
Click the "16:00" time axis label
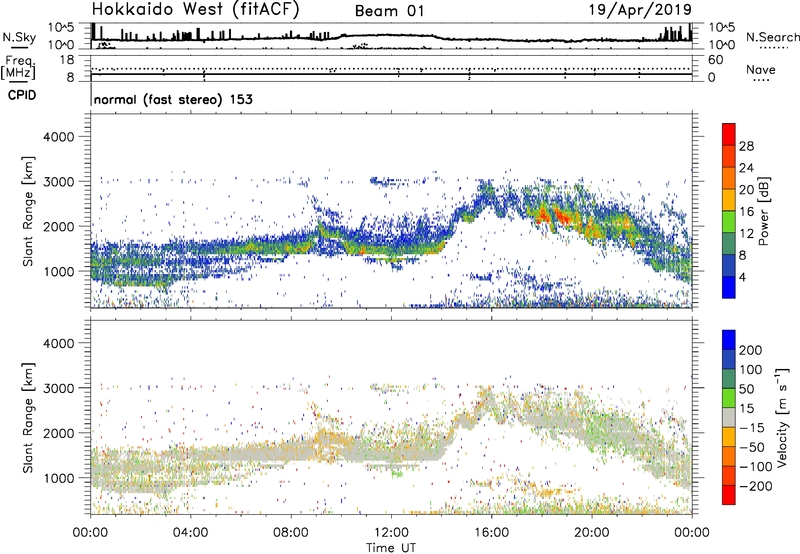(x=491, y=533)
